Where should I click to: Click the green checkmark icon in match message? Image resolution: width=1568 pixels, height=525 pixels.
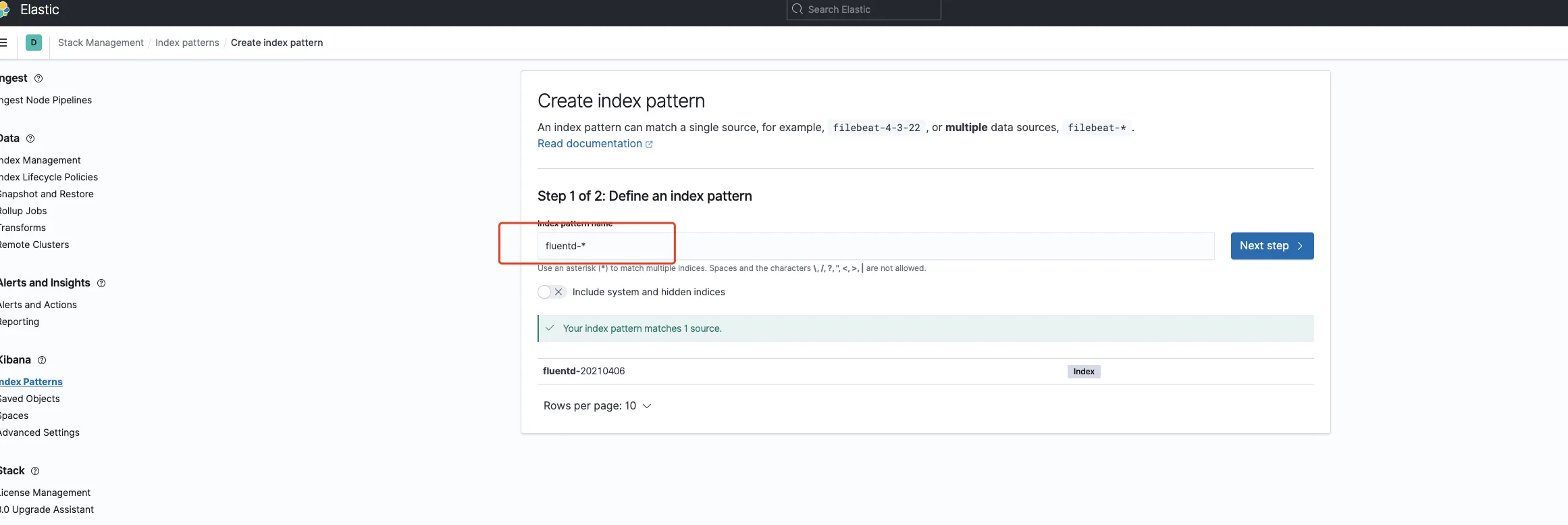pyautogui.click(x=550, y=328)
